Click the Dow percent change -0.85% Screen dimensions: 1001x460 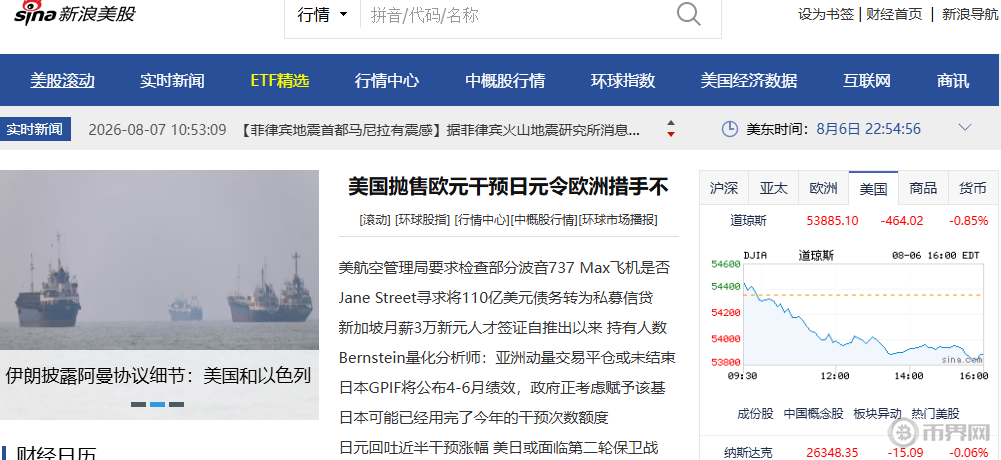[968, 221]
